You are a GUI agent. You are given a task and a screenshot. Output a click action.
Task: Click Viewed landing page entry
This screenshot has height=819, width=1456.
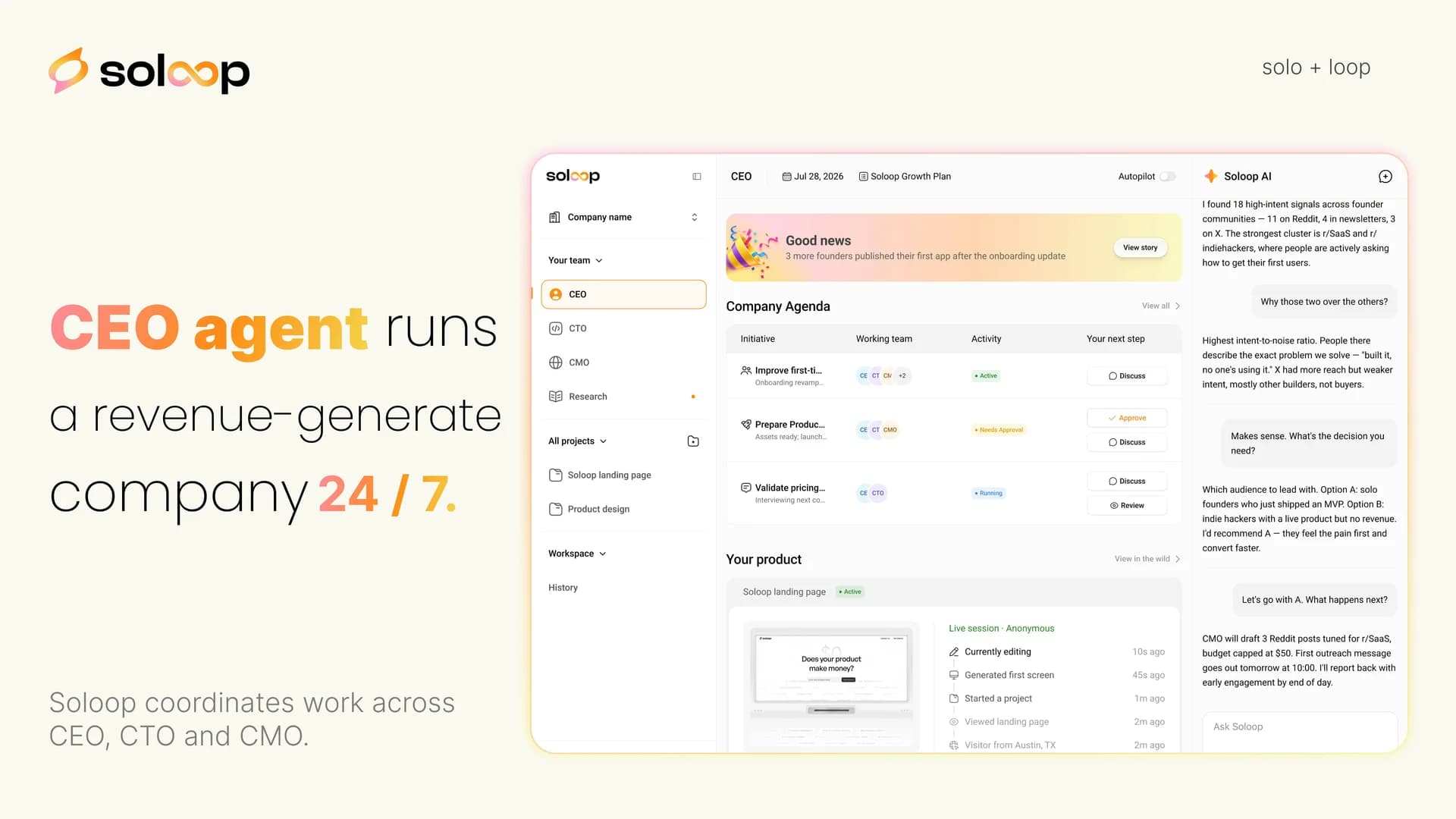pos(1056,723)
